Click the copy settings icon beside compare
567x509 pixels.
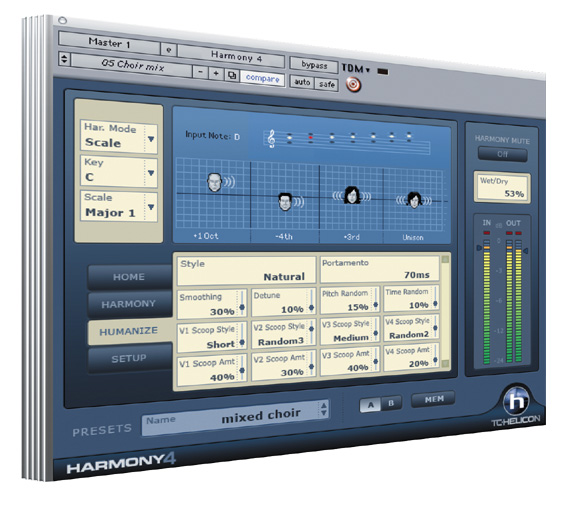pyautogui.click(x=232, y=75)
